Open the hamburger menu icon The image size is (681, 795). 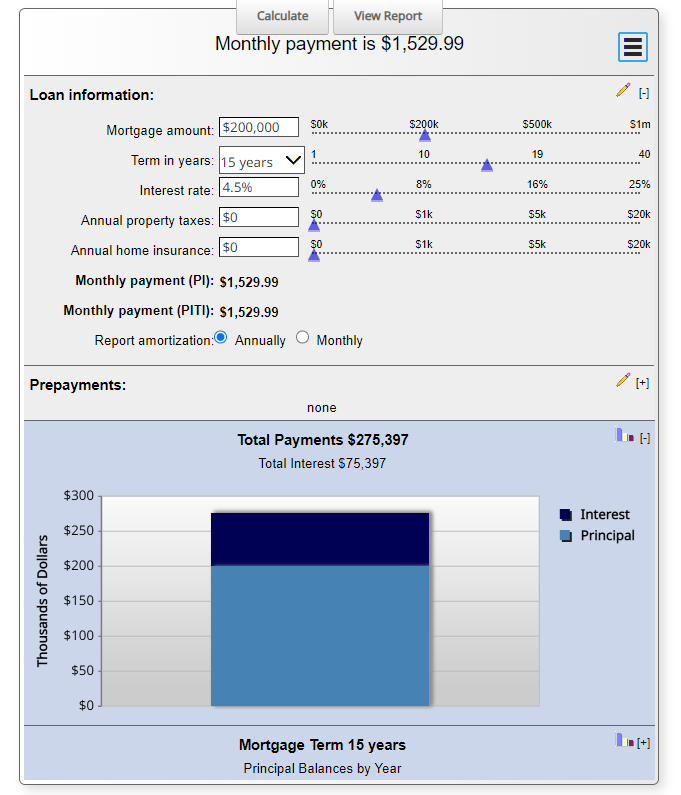pyautogui.click(x=632, y=47)
